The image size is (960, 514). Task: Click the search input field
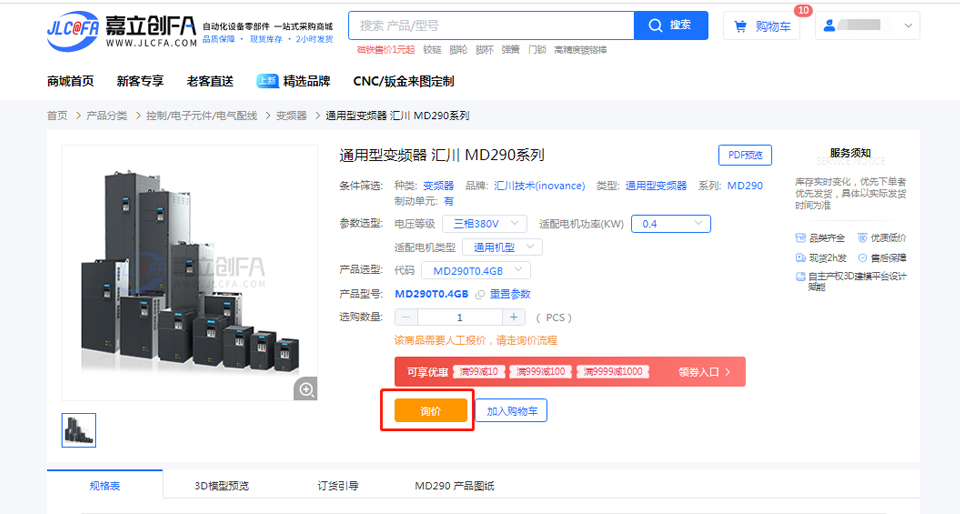point(491,26)
